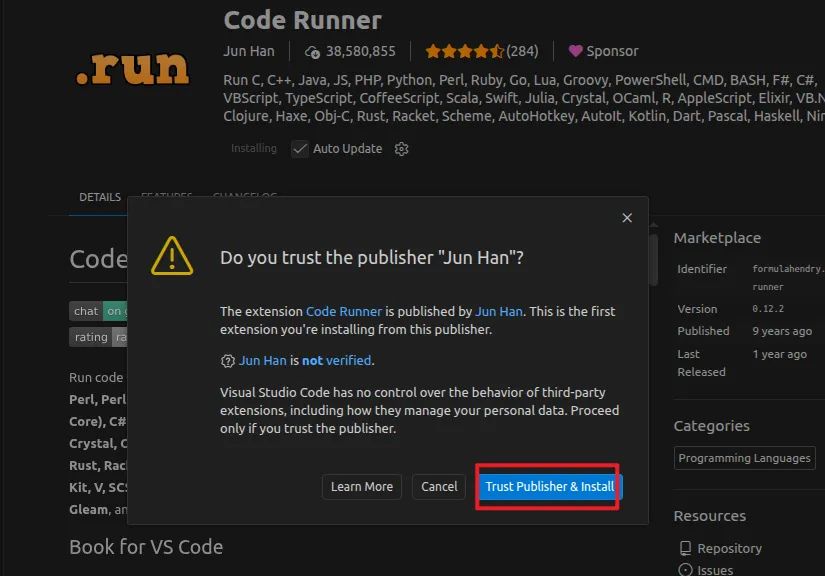
Task: Cancel the publisher trust dialog
Action: tap(439, 487)
